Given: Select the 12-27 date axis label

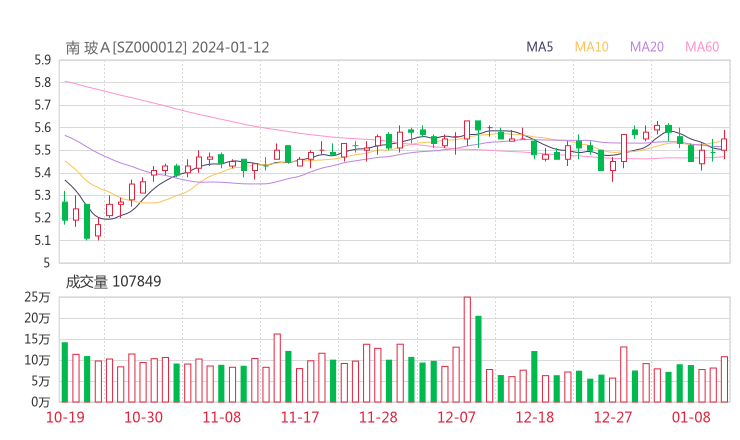Looking at the screenshot, I should (613, 417).
